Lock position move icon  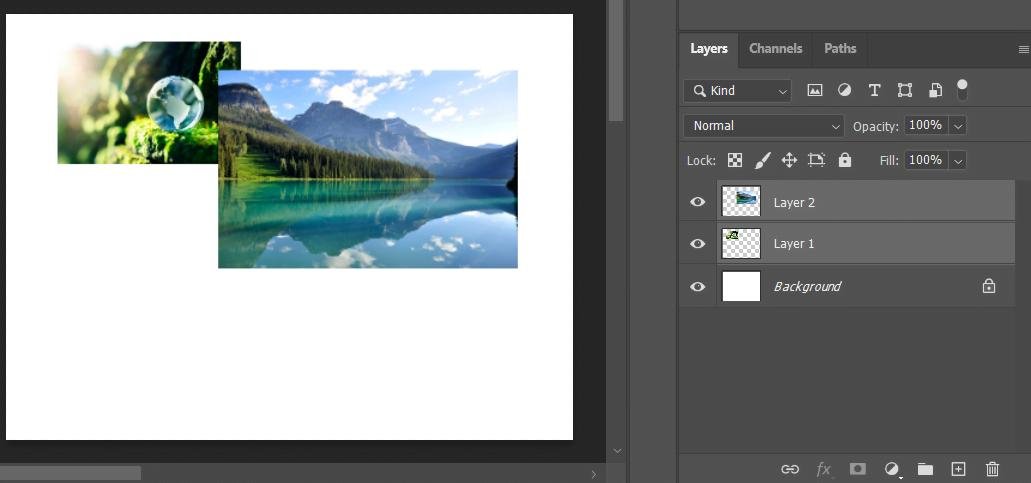[x=789, y=160]
